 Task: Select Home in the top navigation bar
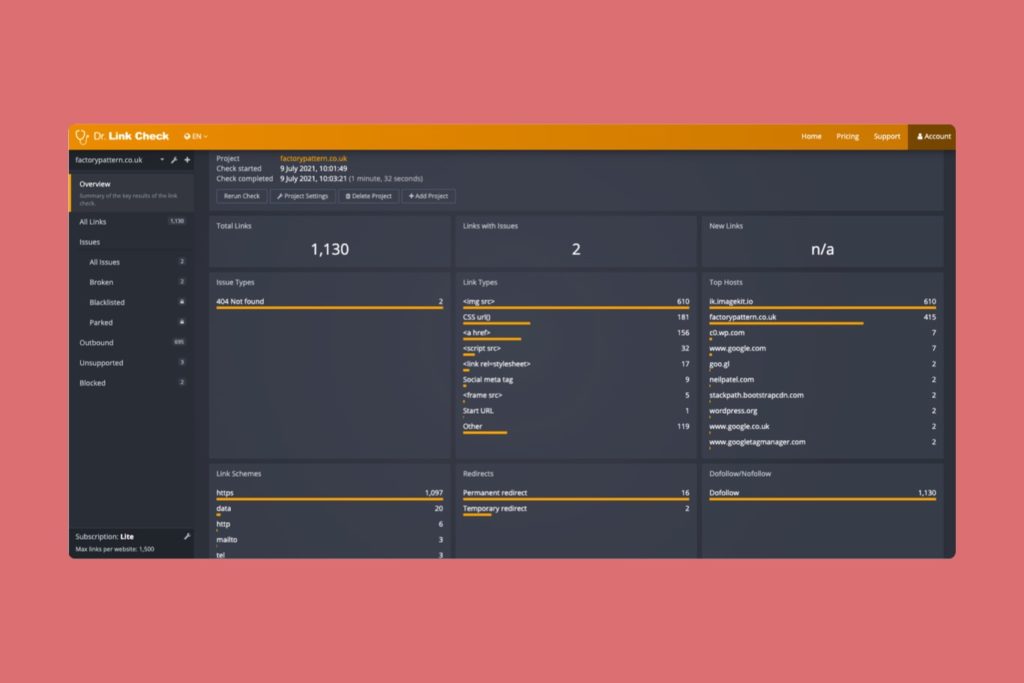pyautogui.click(x=811, y=136)
